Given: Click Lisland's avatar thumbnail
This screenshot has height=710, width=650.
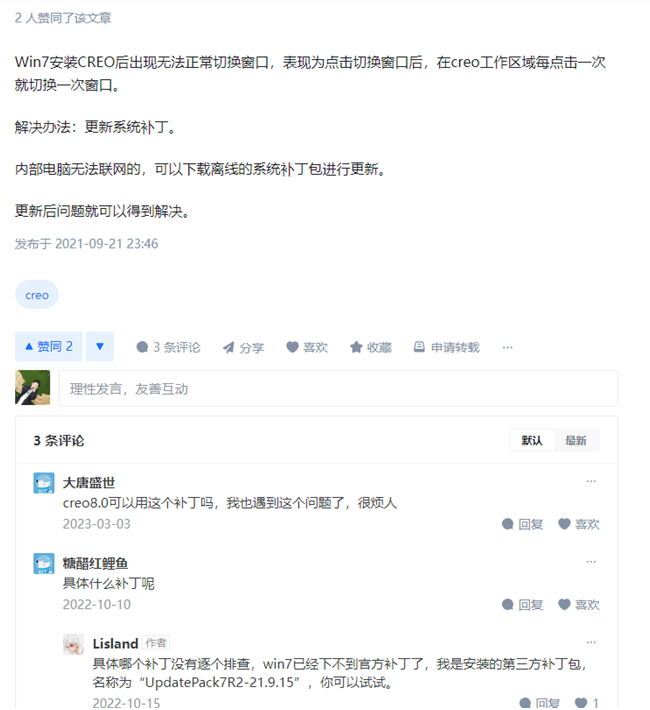Looking at the screenshot, I should click(x=73, y=644).
